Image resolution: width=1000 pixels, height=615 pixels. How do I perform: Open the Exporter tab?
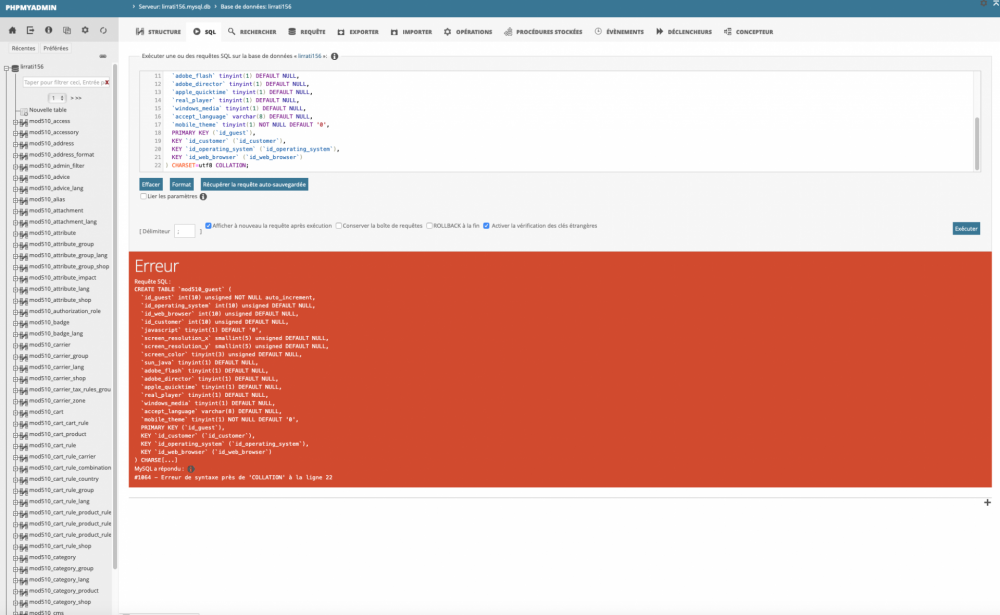coord(358,31)
